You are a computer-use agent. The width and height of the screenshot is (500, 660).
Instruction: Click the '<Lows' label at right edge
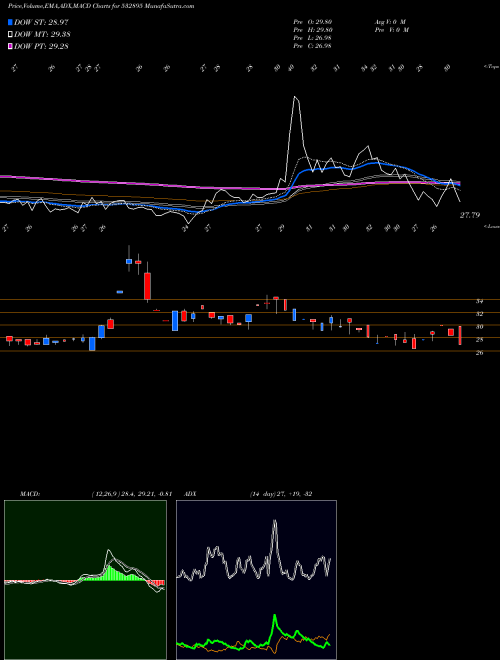[x=491, y=226]
